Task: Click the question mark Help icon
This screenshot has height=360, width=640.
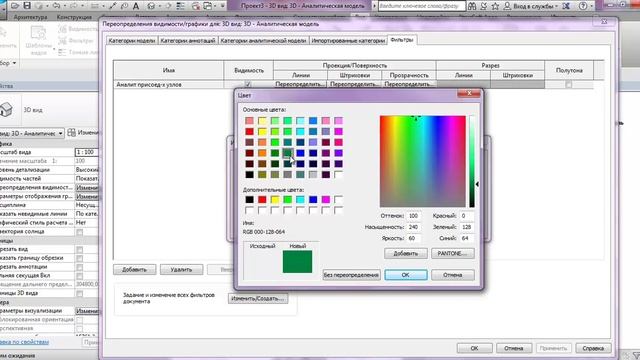Action: coord(583,6)
